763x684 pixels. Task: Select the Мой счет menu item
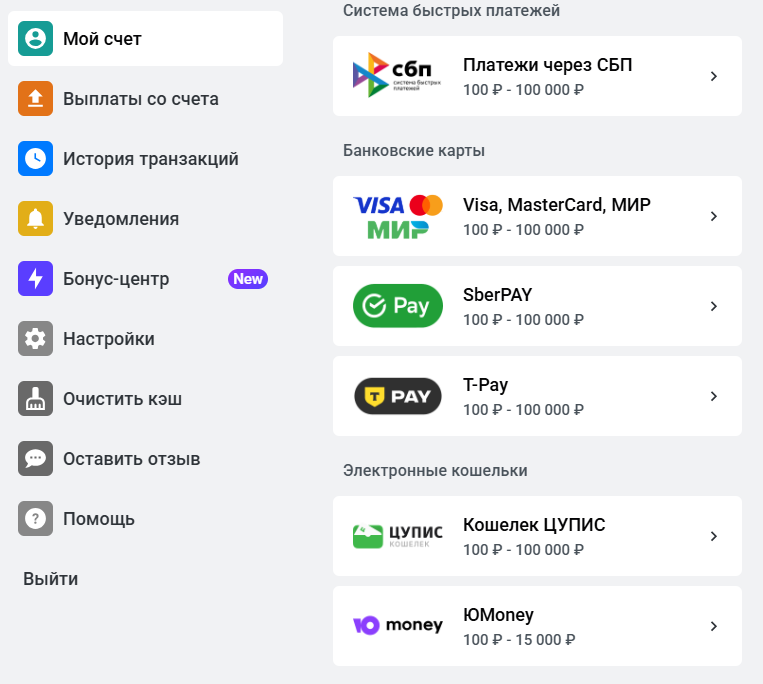(145, 38)
